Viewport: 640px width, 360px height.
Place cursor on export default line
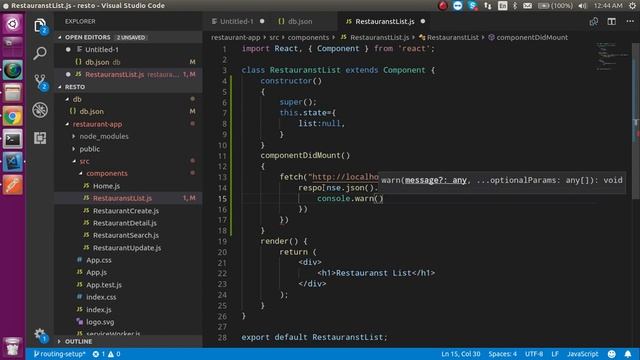tap(314, 337)
